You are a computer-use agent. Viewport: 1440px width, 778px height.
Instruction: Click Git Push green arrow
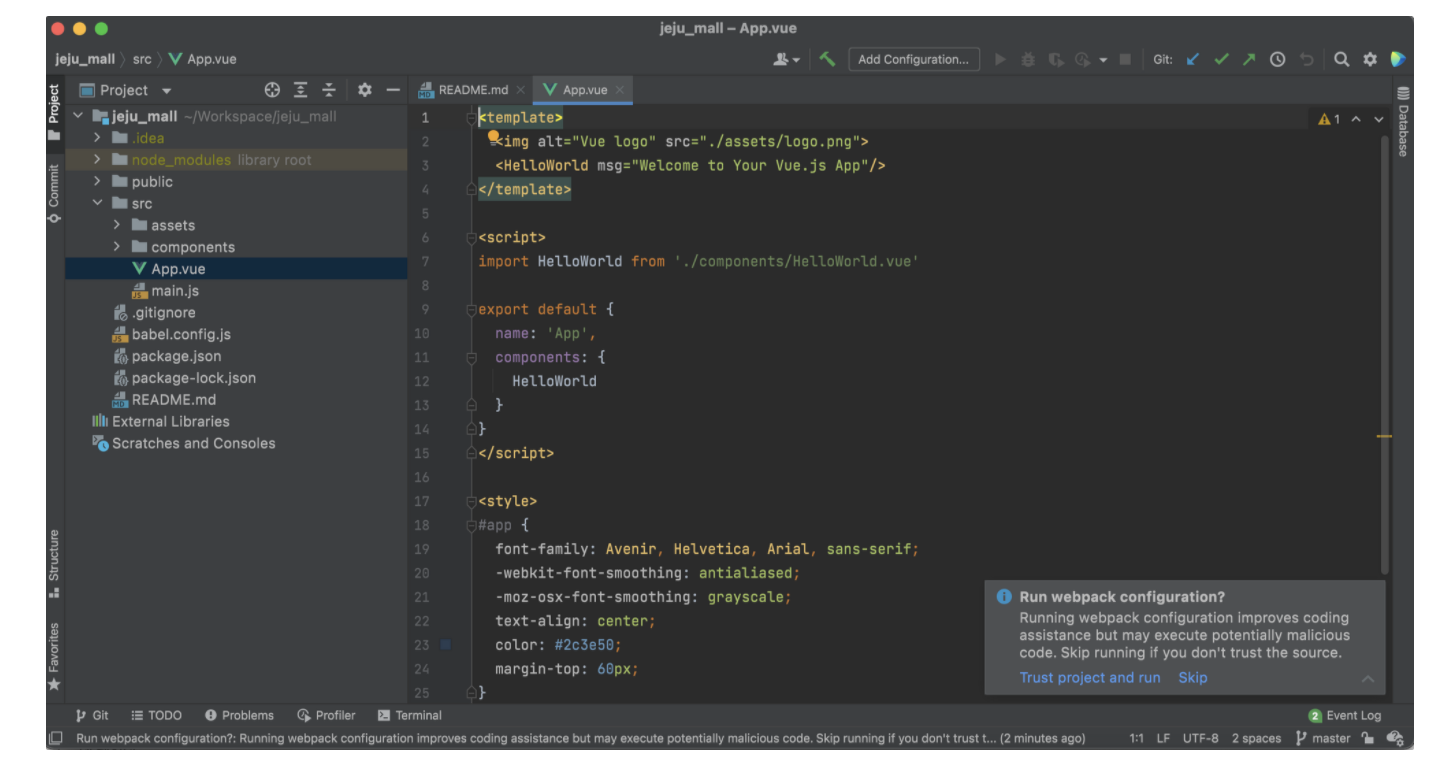pyautogui.click(x=1249, y=60)
